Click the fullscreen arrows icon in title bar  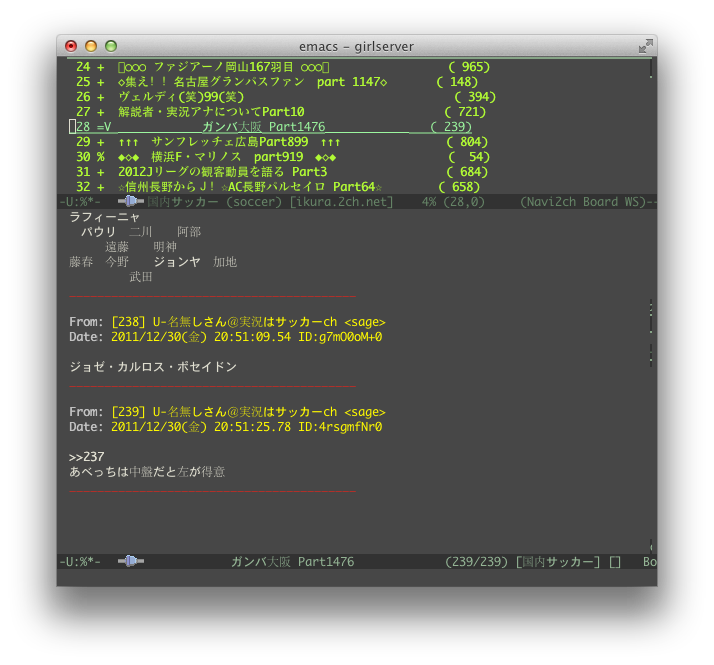click(645, 46)
